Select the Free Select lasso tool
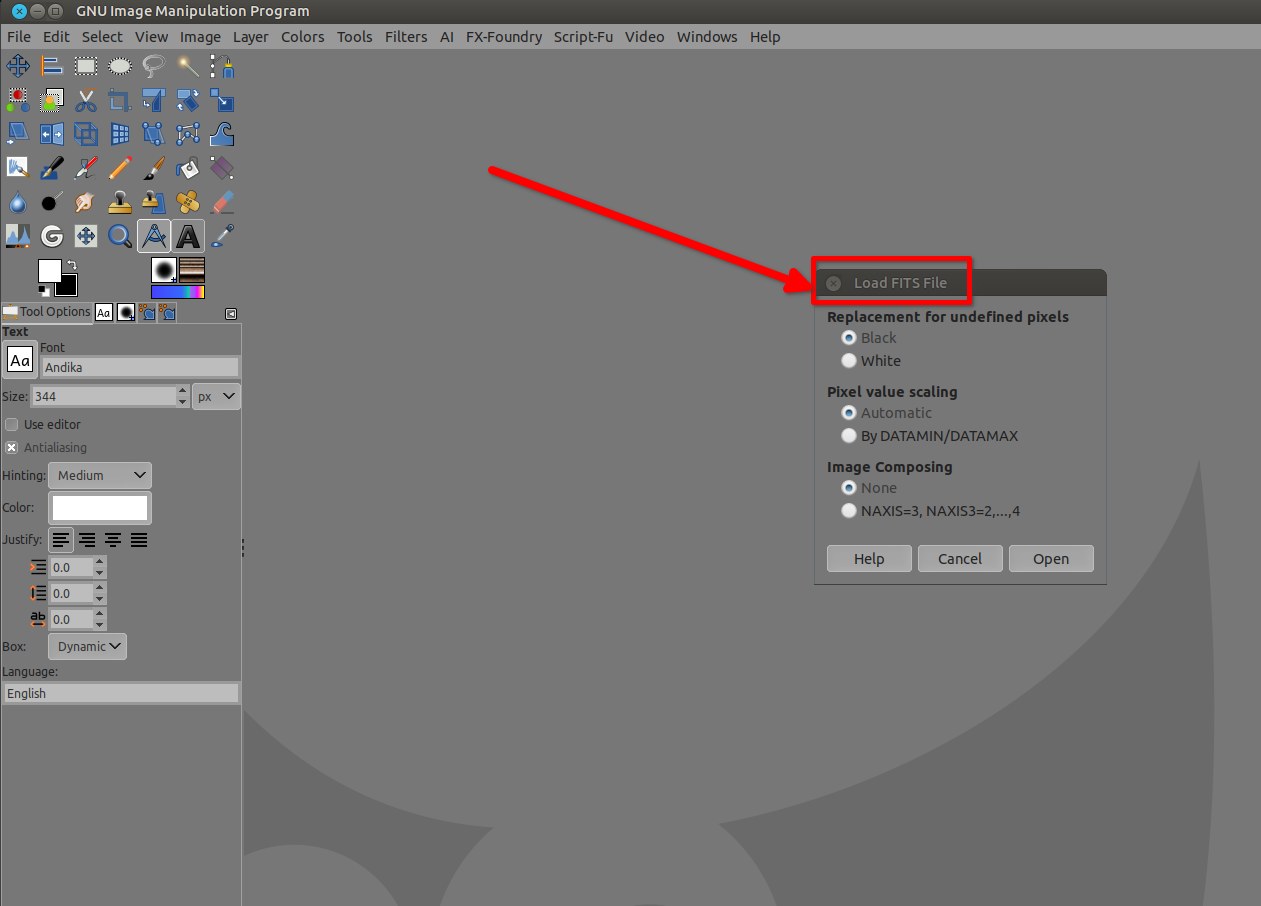 154,67
